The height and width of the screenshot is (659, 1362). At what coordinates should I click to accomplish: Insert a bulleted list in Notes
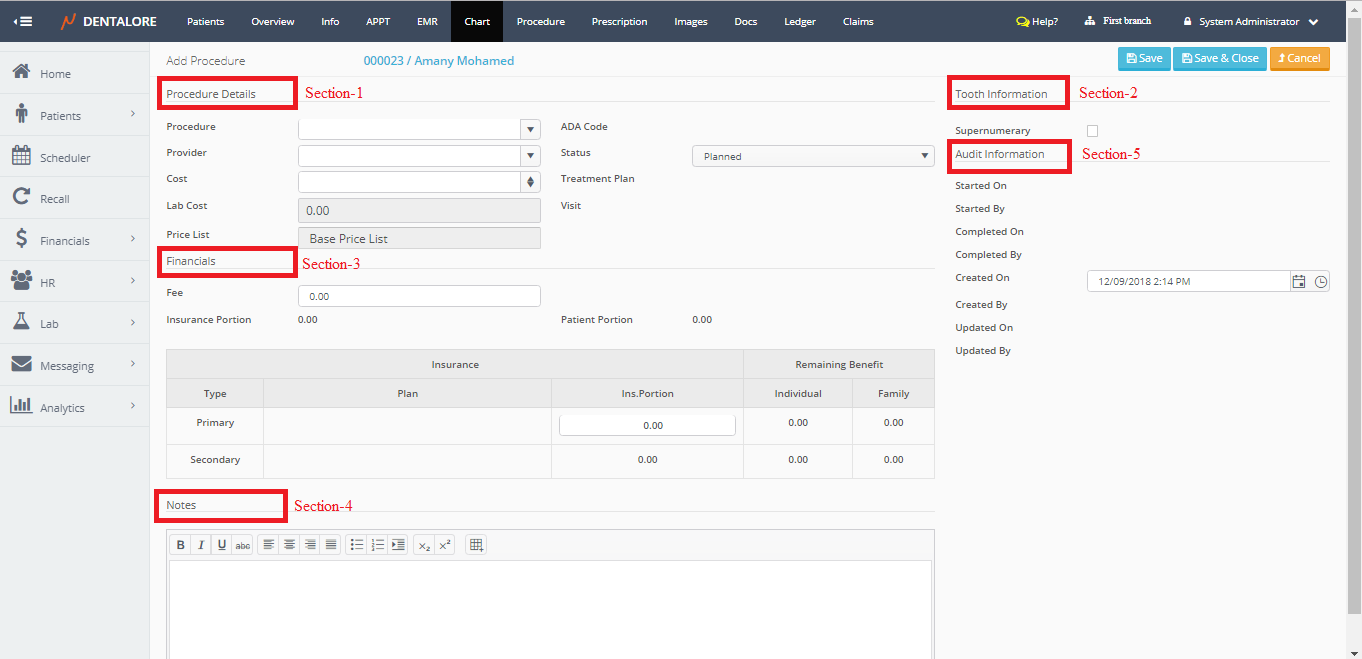coord(357,545)
